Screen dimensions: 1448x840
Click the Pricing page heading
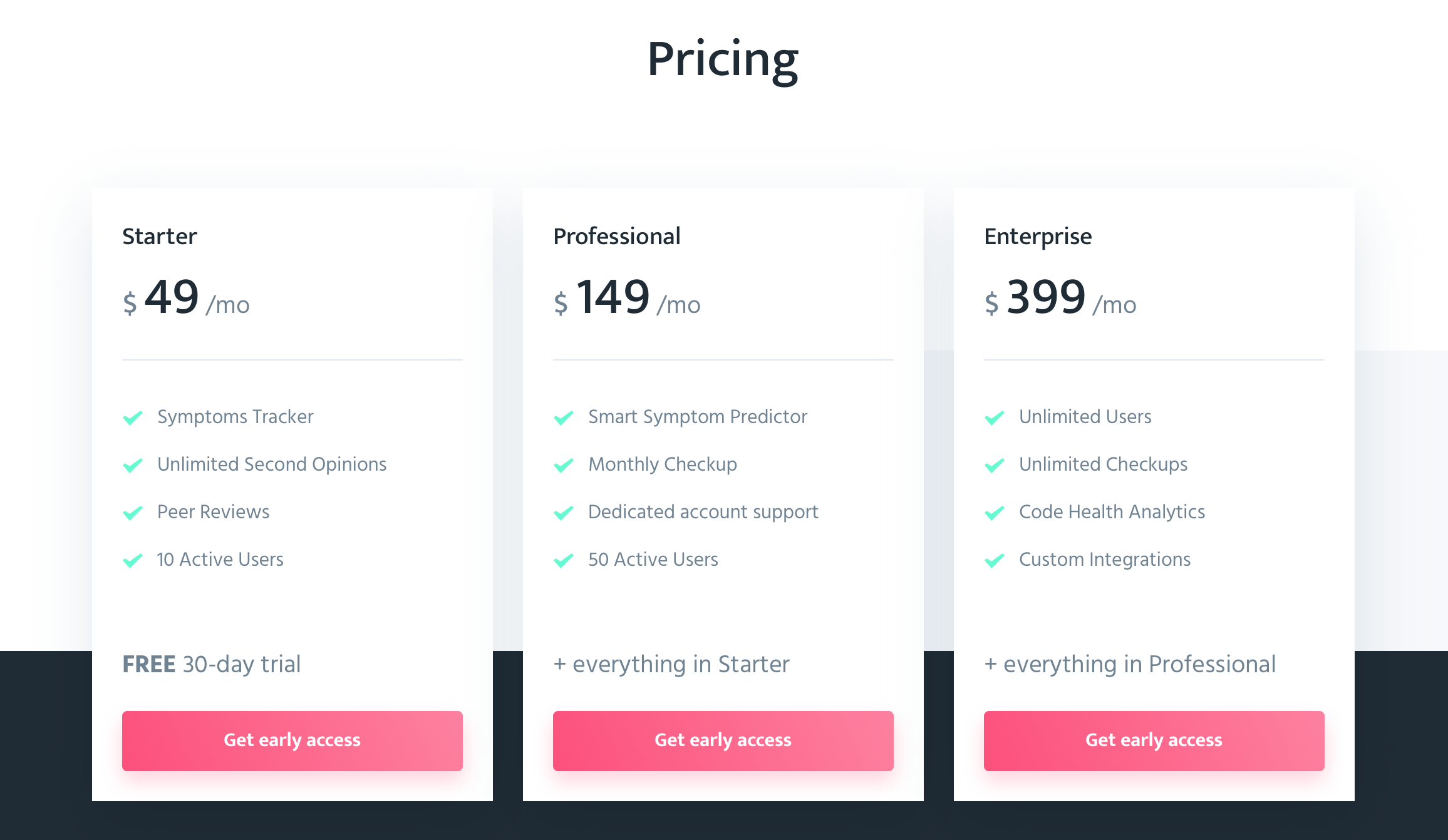pyautogui.click(x=723, y=59)
